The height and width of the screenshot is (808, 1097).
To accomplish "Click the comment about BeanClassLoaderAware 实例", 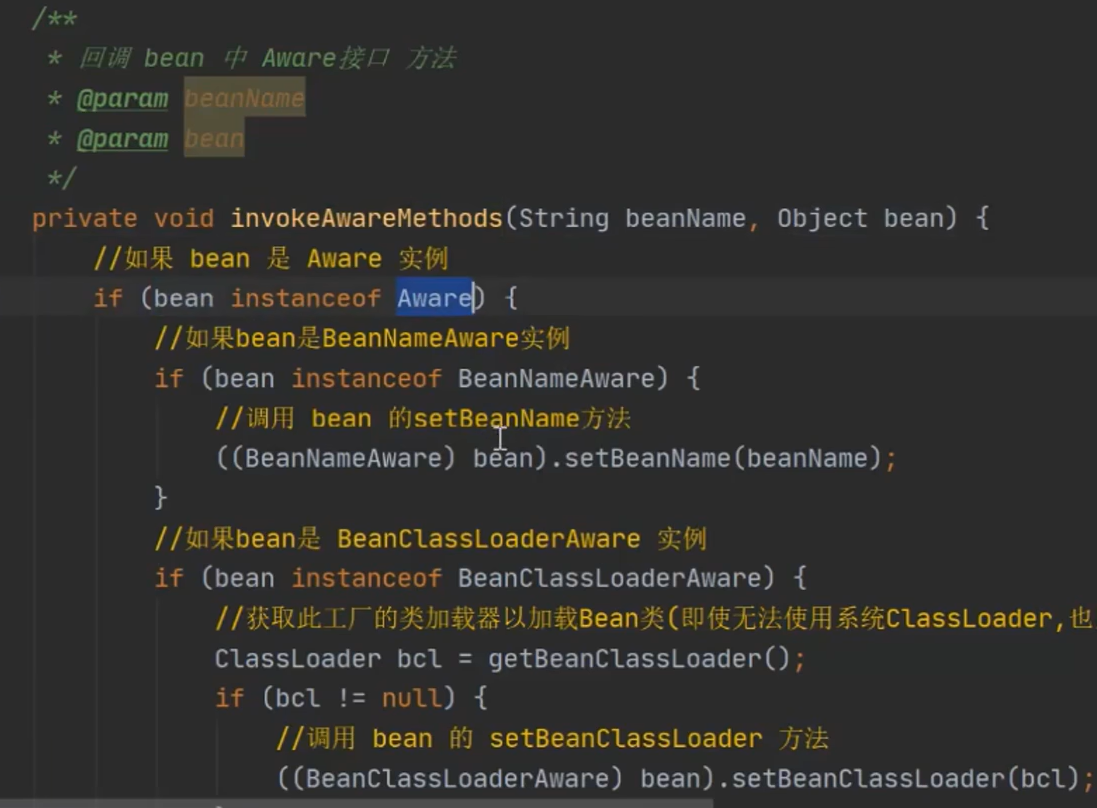I will (x=431, y=539).
